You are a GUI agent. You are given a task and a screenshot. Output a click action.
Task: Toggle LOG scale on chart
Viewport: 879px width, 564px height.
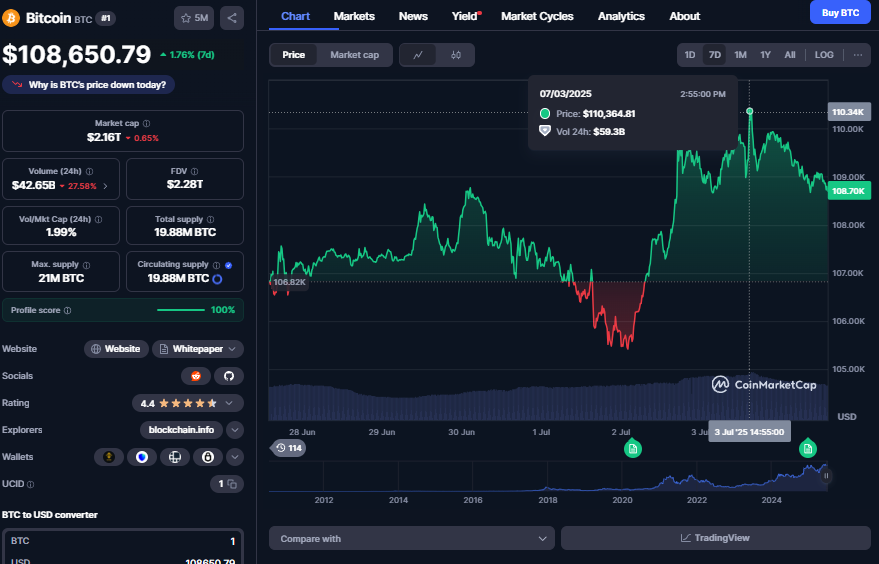[824, 55]
